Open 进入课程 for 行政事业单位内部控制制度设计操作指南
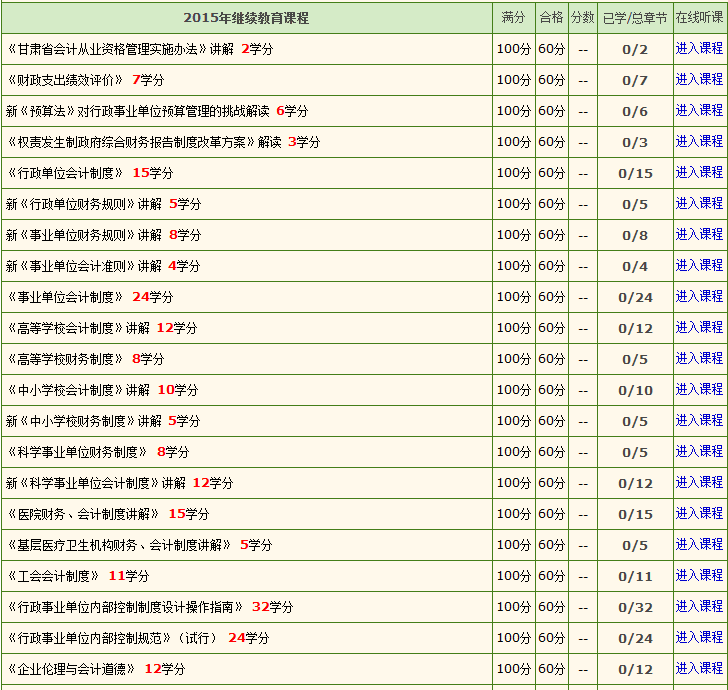Screen dimensions: 728x690 [x=699, y=606]
